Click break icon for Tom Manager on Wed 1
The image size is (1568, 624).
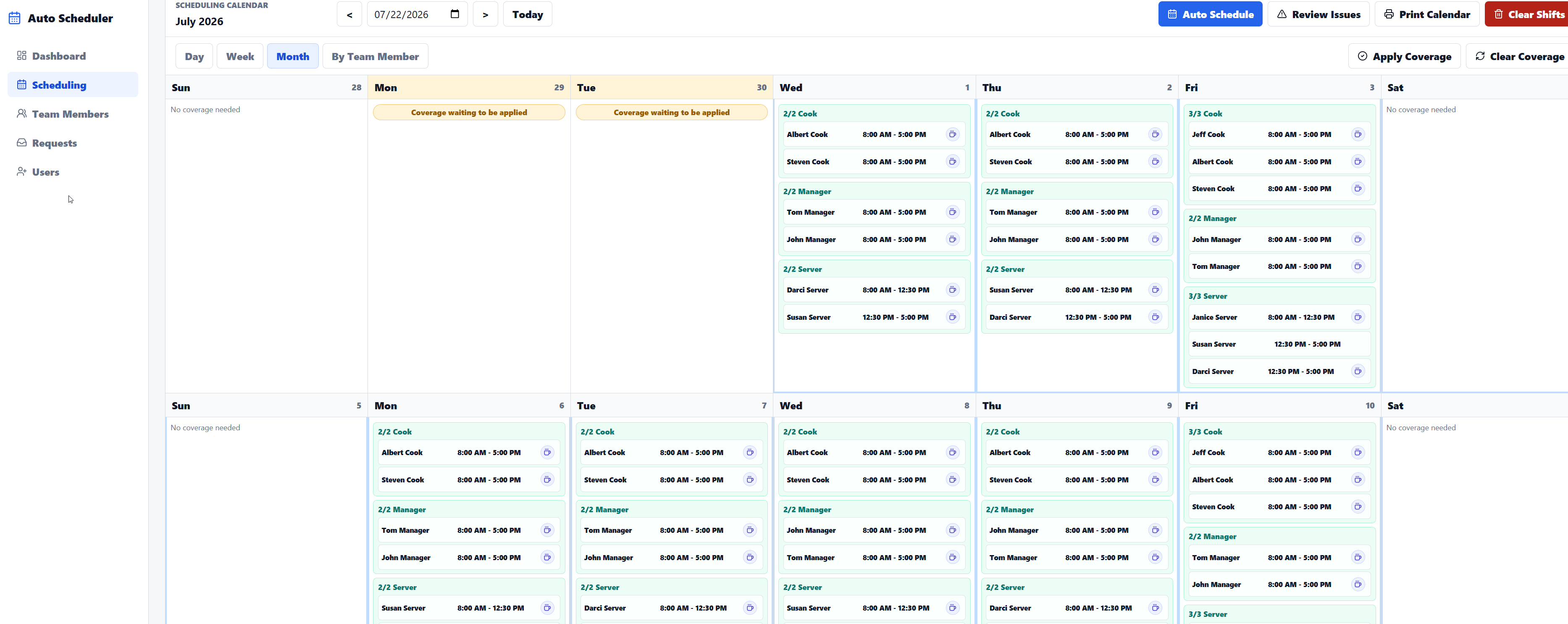(x=952, y=213)
